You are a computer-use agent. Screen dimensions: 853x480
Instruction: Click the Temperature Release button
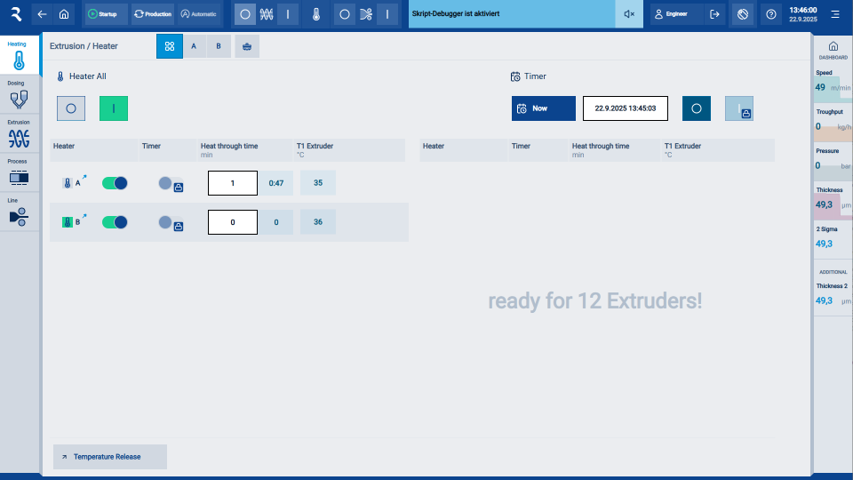[110, 457]
